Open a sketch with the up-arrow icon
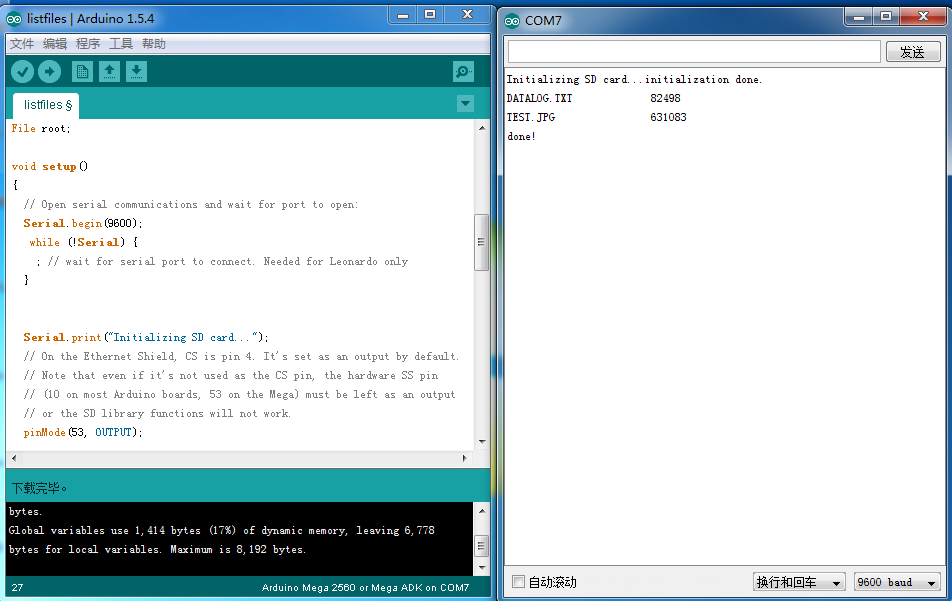Viewport: 952px width, 601px height. [109, 72]
